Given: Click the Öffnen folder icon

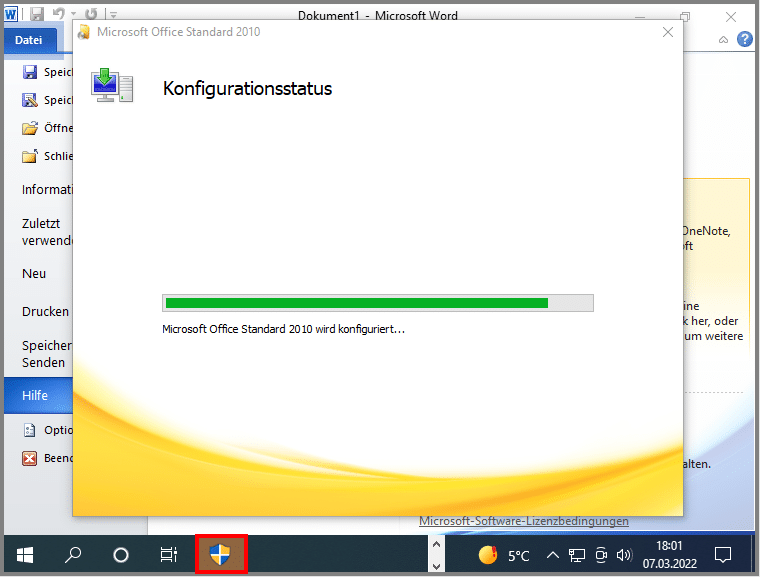Looking at the screenshot, I should click(30, 128).
